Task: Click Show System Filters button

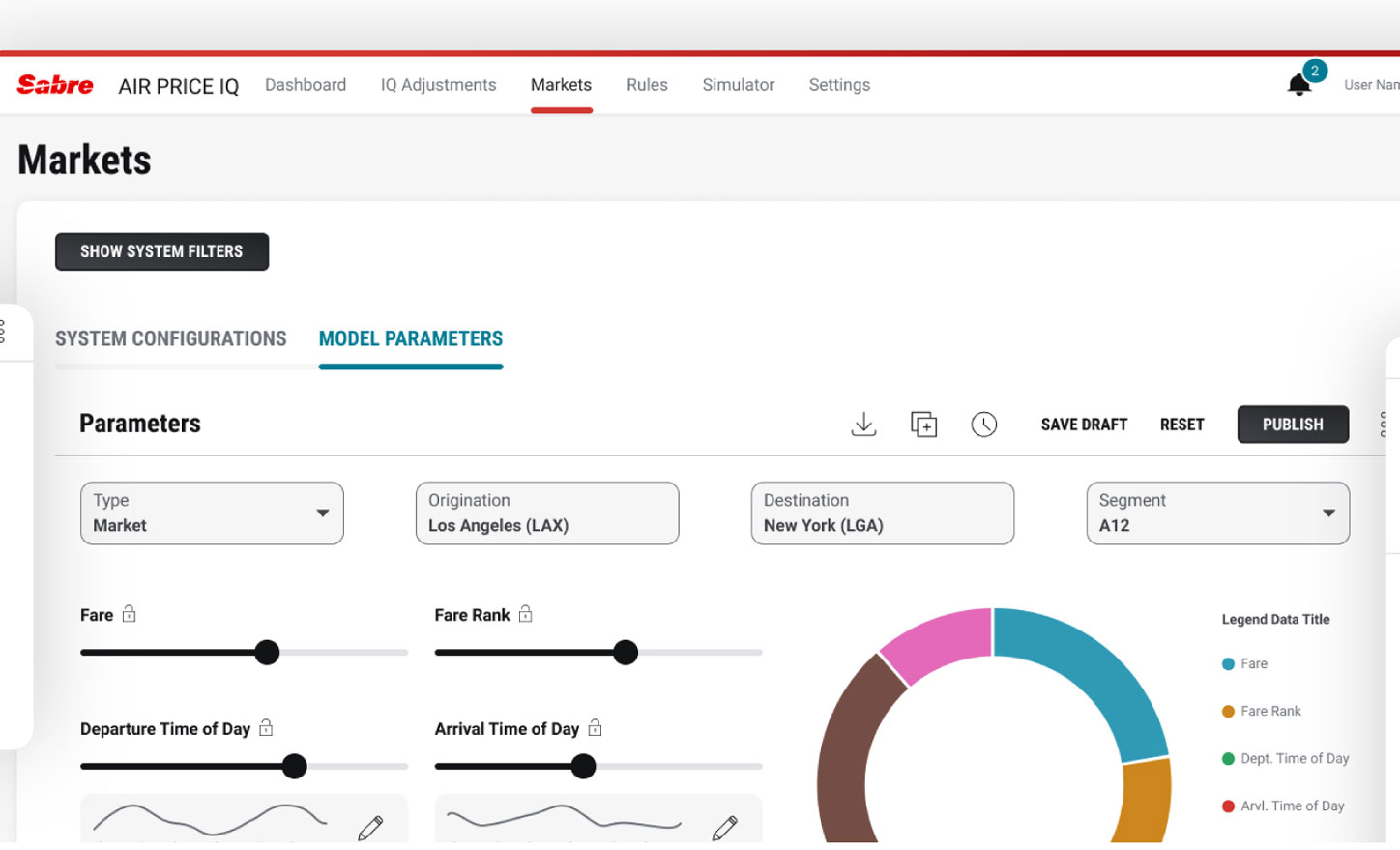Action: 161,251
